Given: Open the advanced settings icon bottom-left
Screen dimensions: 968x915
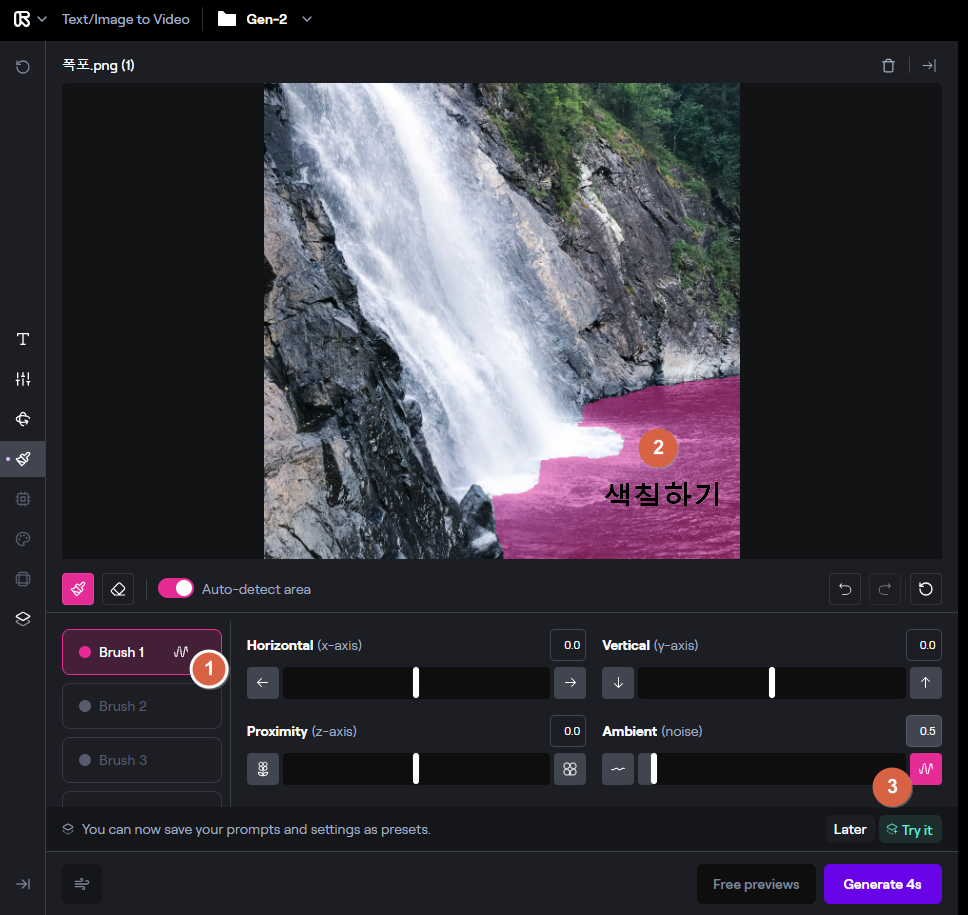Looking at the screenshot, I should tap(82, 884).
